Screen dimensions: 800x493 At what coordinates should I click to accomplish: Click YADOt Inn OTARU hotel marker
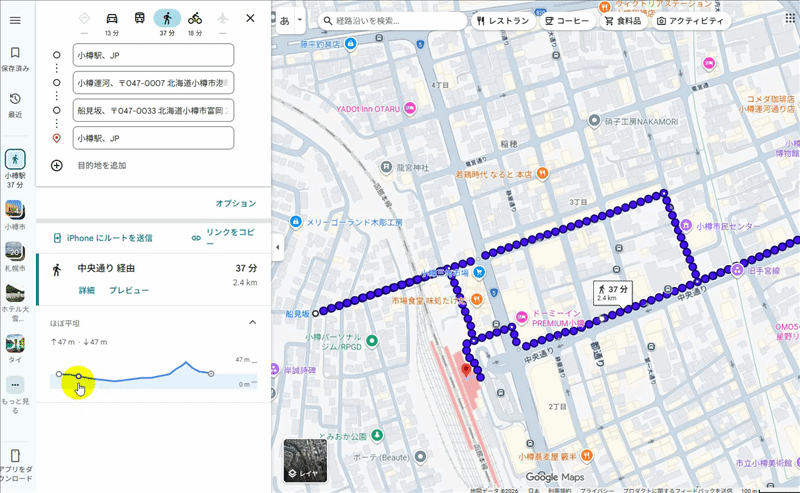pos(409,108)
